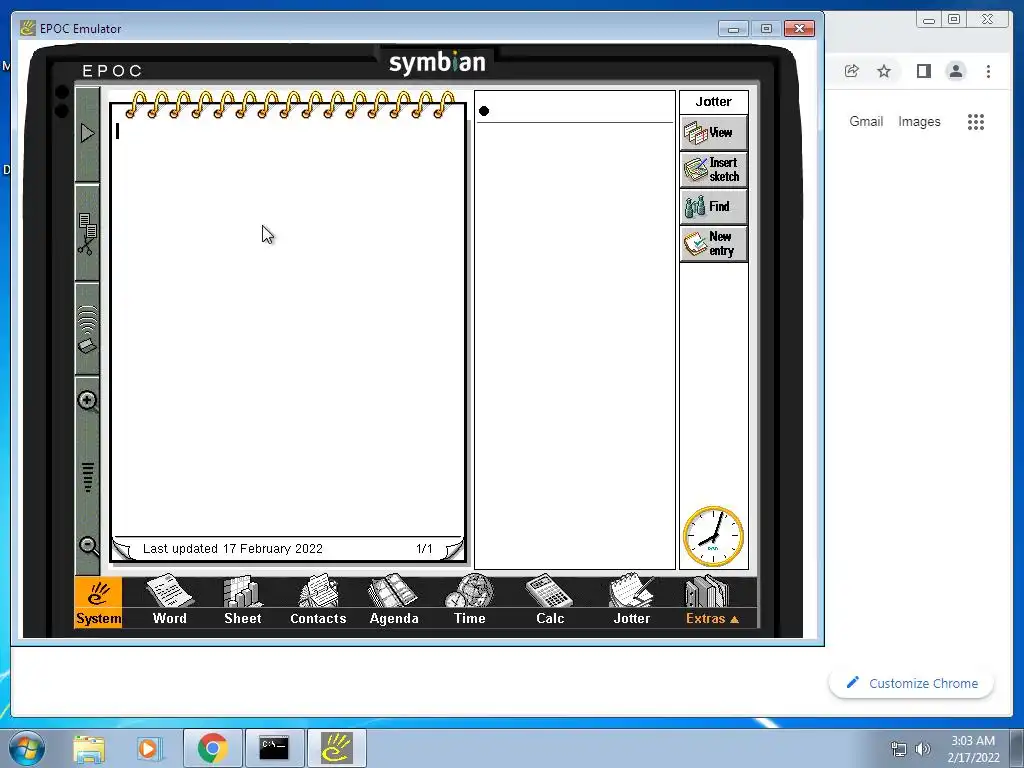Viewport: 1024px width, 768px height.
Task: Open Chrome profile avatar
Action: tap(955, 71)
